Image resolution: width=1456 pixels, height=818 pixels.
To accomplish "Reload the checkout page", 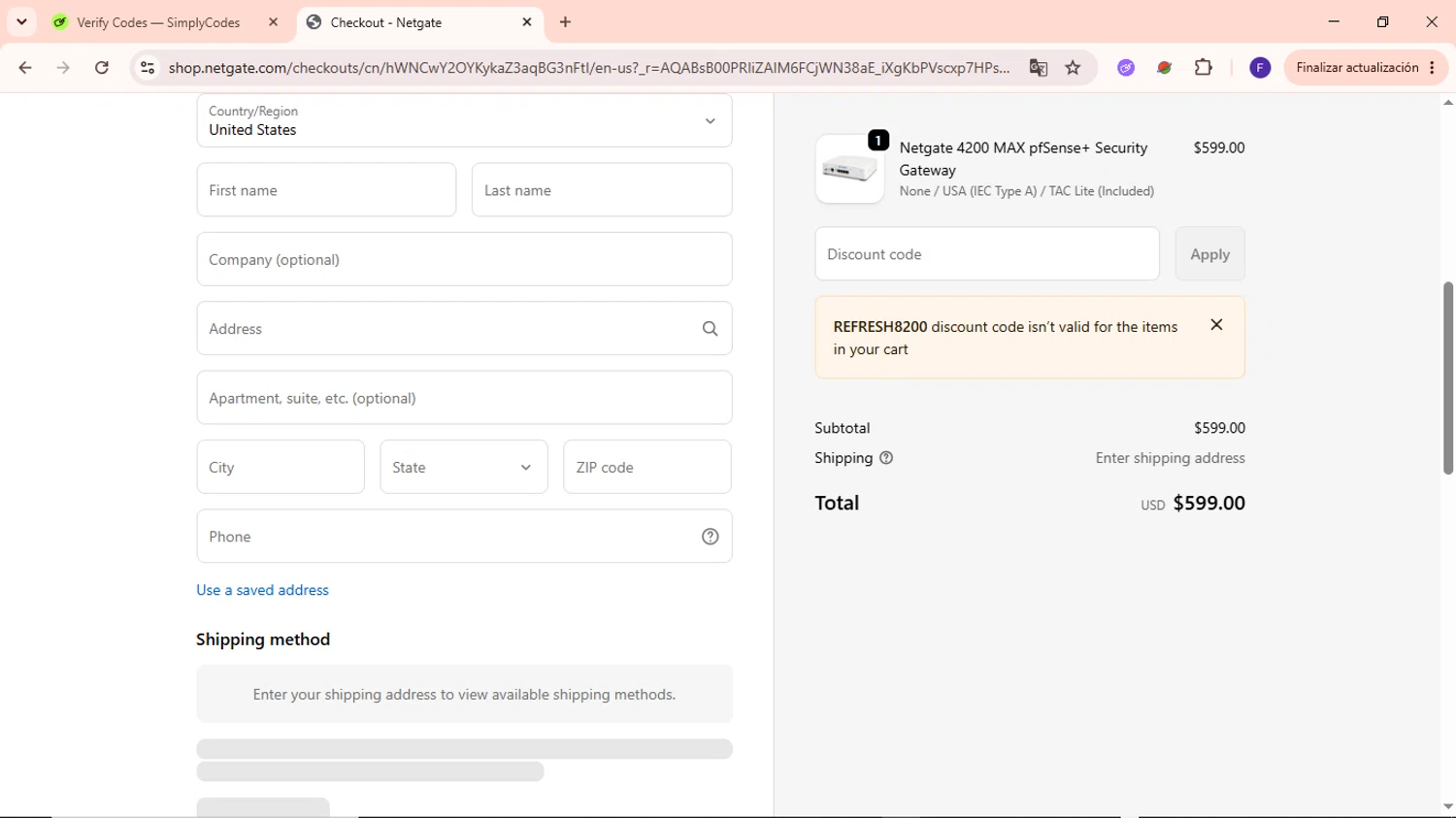I will (x=102, y=68).
